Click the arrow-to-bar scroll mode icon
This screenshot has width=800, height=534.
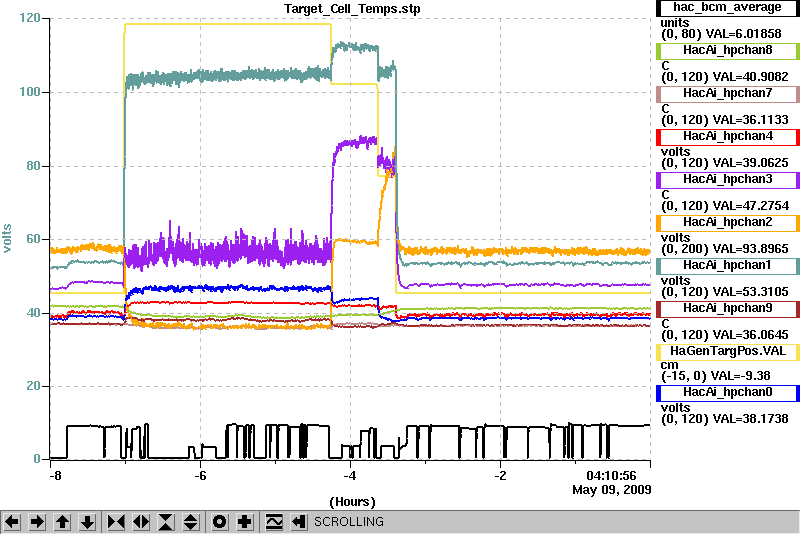[x=298, y=522]
